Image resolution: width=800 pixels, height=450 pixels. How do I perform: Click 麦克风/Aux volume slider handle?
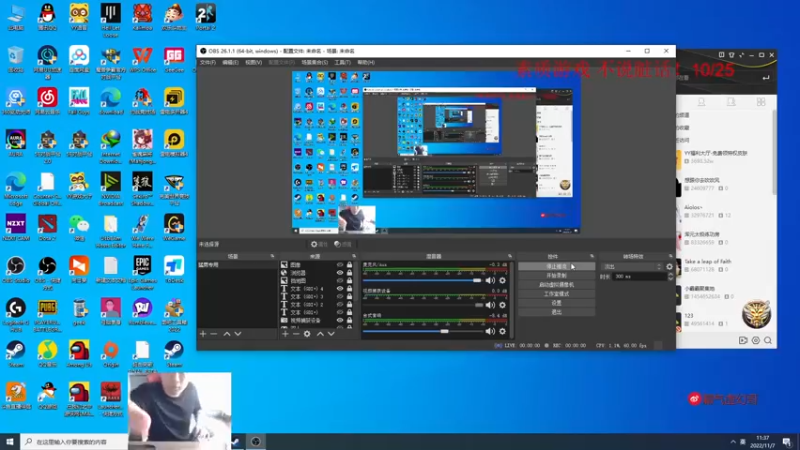pos(477,280)
